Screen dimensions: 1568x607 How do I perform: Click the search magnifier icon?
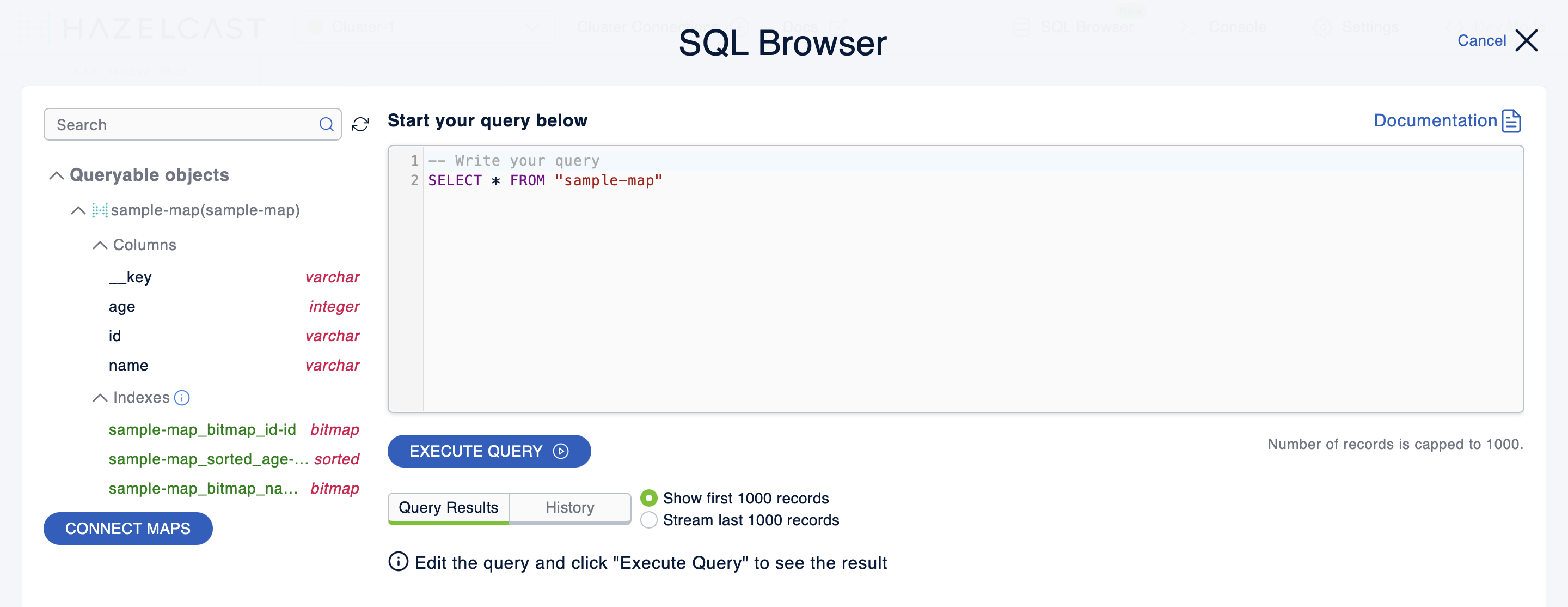326,124
